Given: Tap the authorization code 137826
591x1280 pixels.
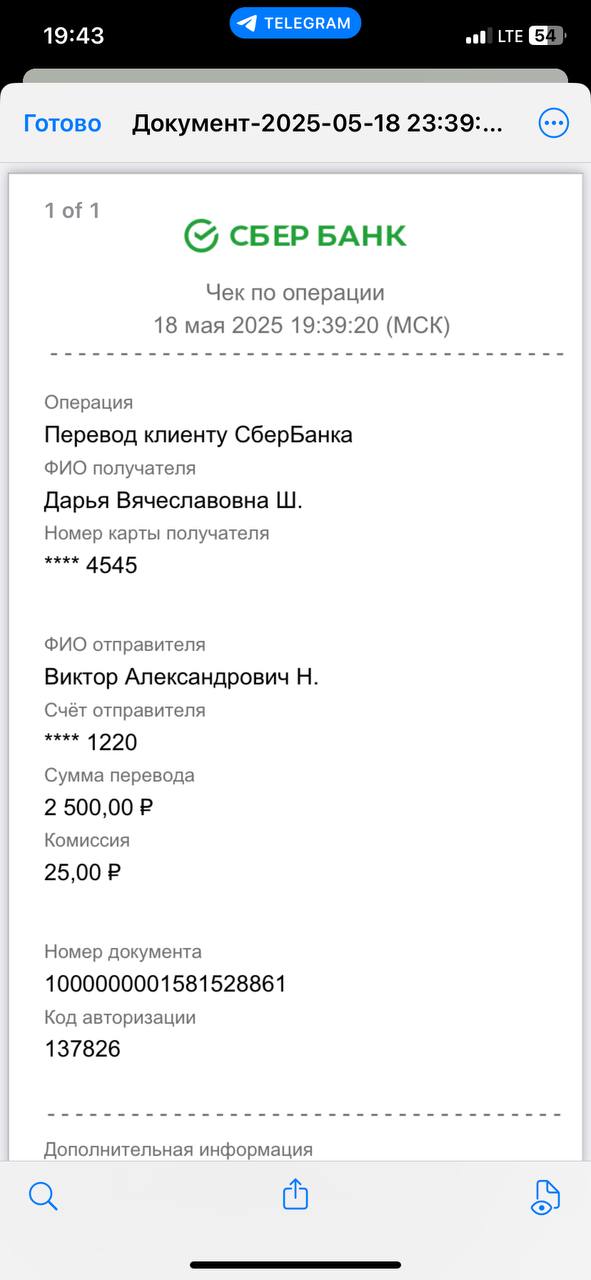Looking at the screenshot, I should pyautogui.click(x=82, y=1049).
